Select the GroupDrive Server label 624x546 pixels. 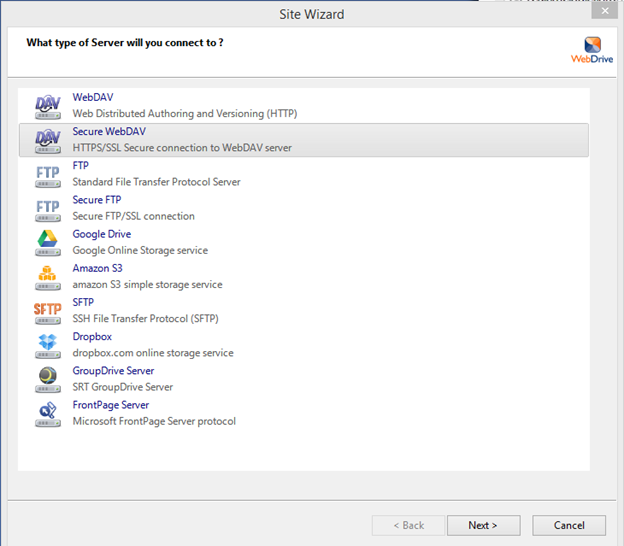click(113, 371)
